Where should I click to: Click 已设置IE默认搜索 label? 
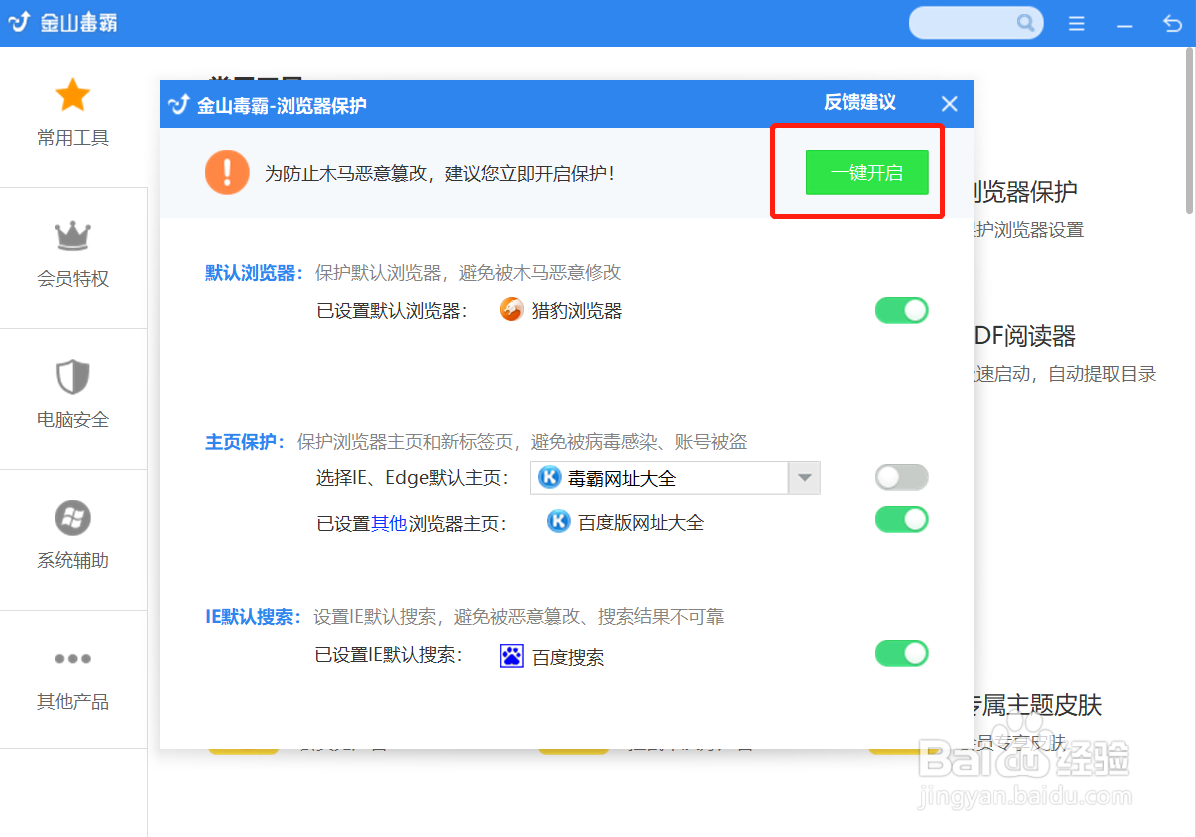(x=388, y=655)
